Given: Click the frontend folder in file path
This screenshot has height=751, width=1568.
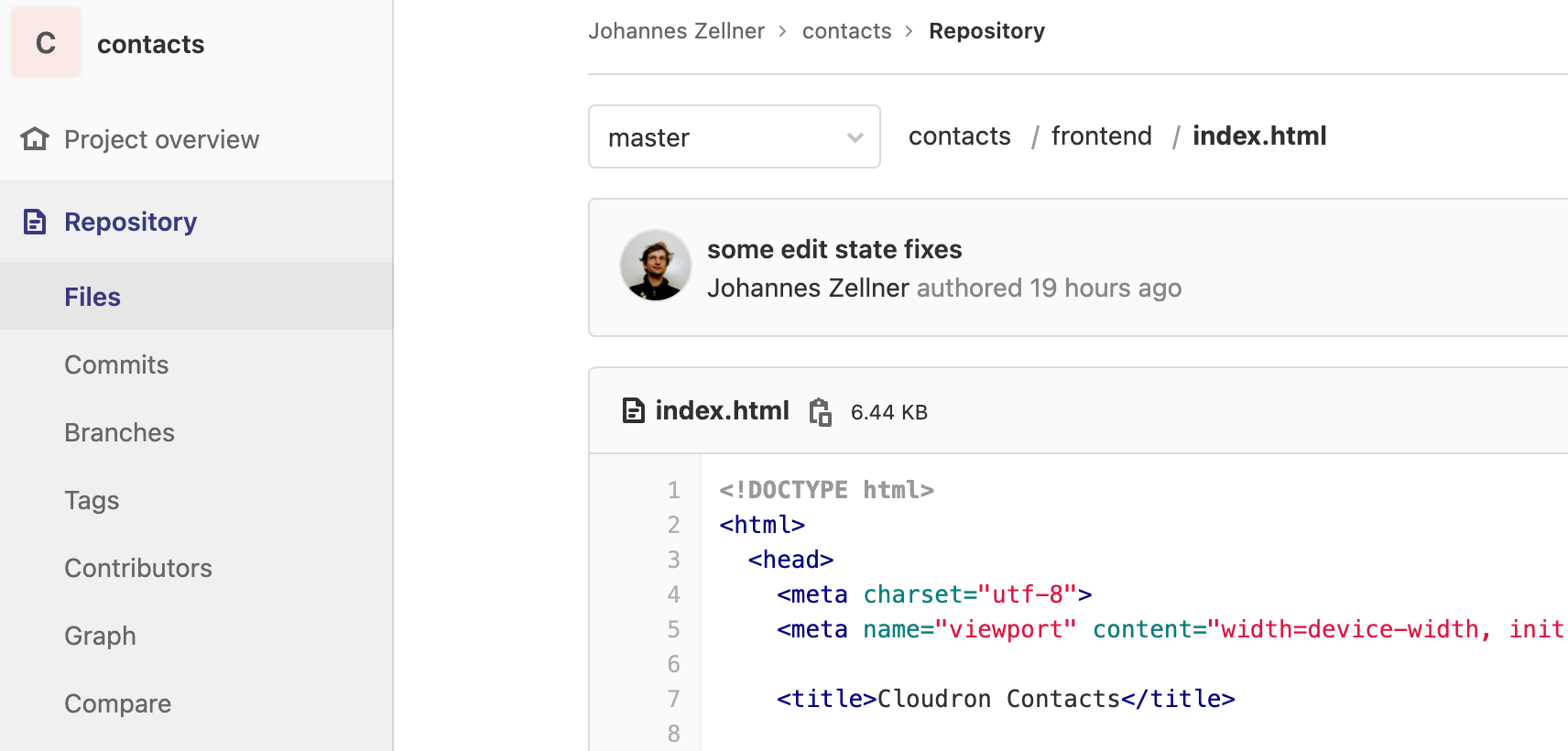Looking at the screenshot, I should pos(1101,136).
